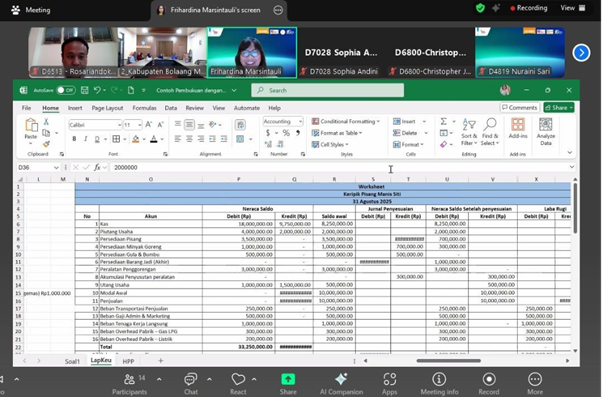Open Zoom Participants panel
This screenshot has height=397, width=602.
point(129,384)
